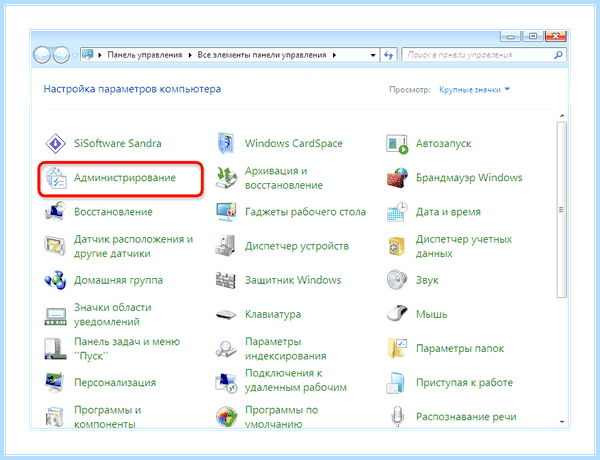Expand arrow after Все элементы панели управления
The image size is (600, 460).
(334, 55)
